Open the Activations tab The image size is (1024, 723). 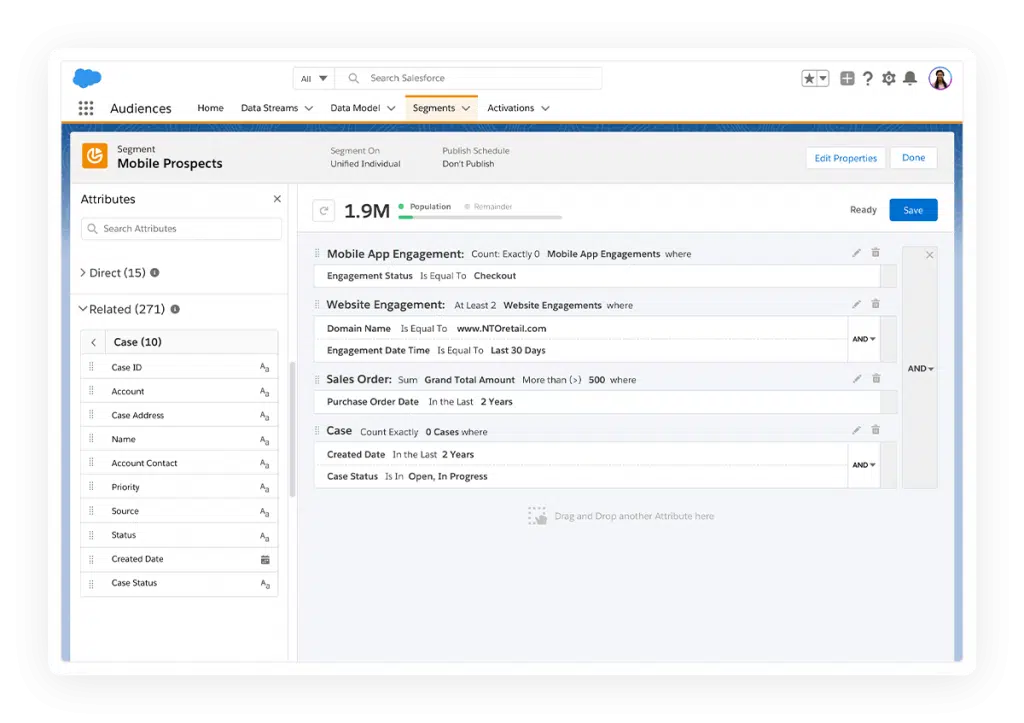(x=510, y=108)
